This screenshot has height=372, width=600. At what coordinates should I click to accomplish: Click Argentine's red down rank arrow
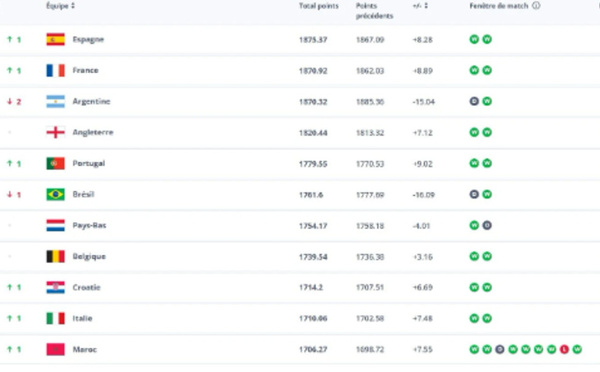click(10, 101)
